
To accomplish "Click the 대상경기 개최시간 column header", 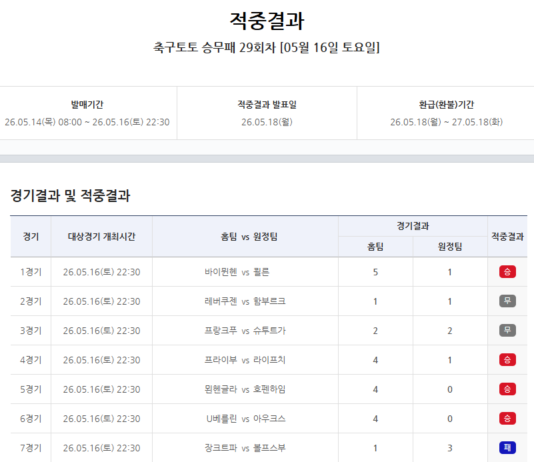I will click(x=101, y=236).
